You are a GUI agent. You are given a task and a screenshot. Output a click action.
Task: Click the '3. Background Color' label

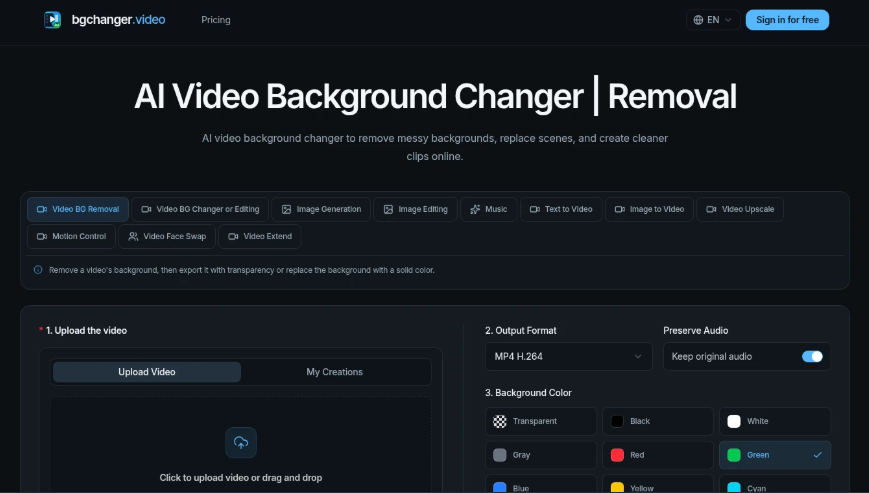(x=528, y=393)
